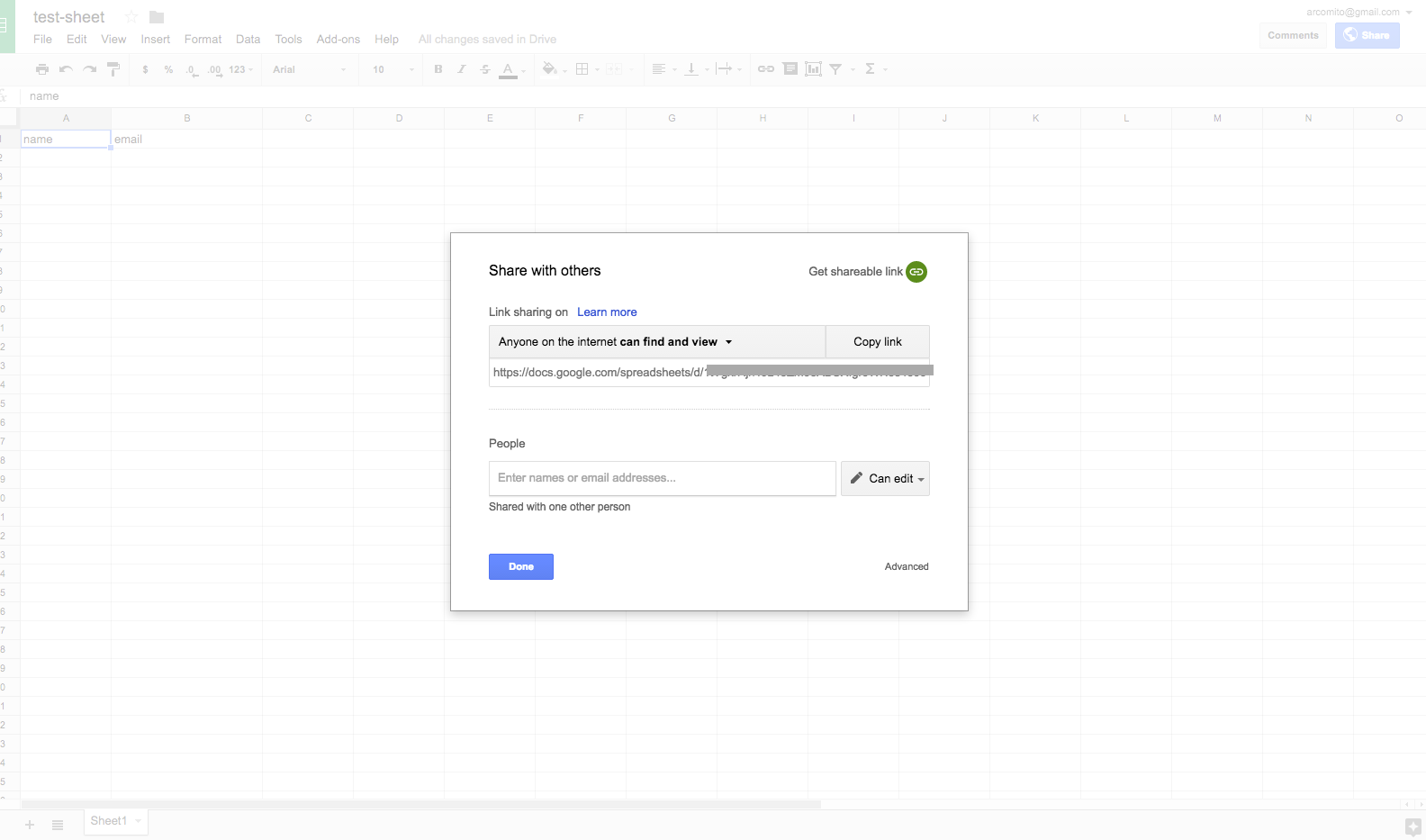Screen dimensions: 1426x840
Task: Click the shareable link URL field
Action: tap(709, 373)
